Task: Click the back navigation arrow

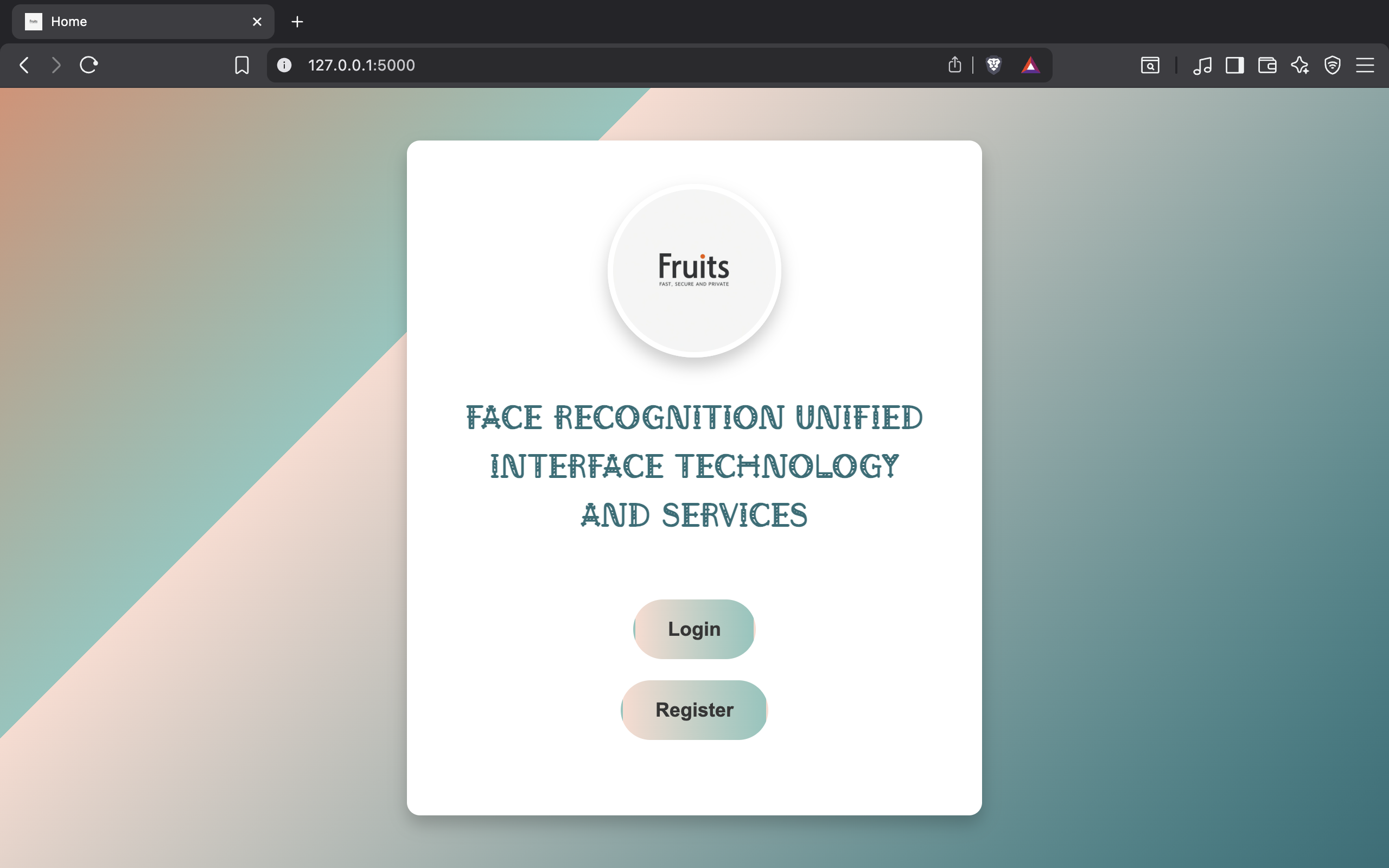Action: pyautogui.click(x=24, y=65)
